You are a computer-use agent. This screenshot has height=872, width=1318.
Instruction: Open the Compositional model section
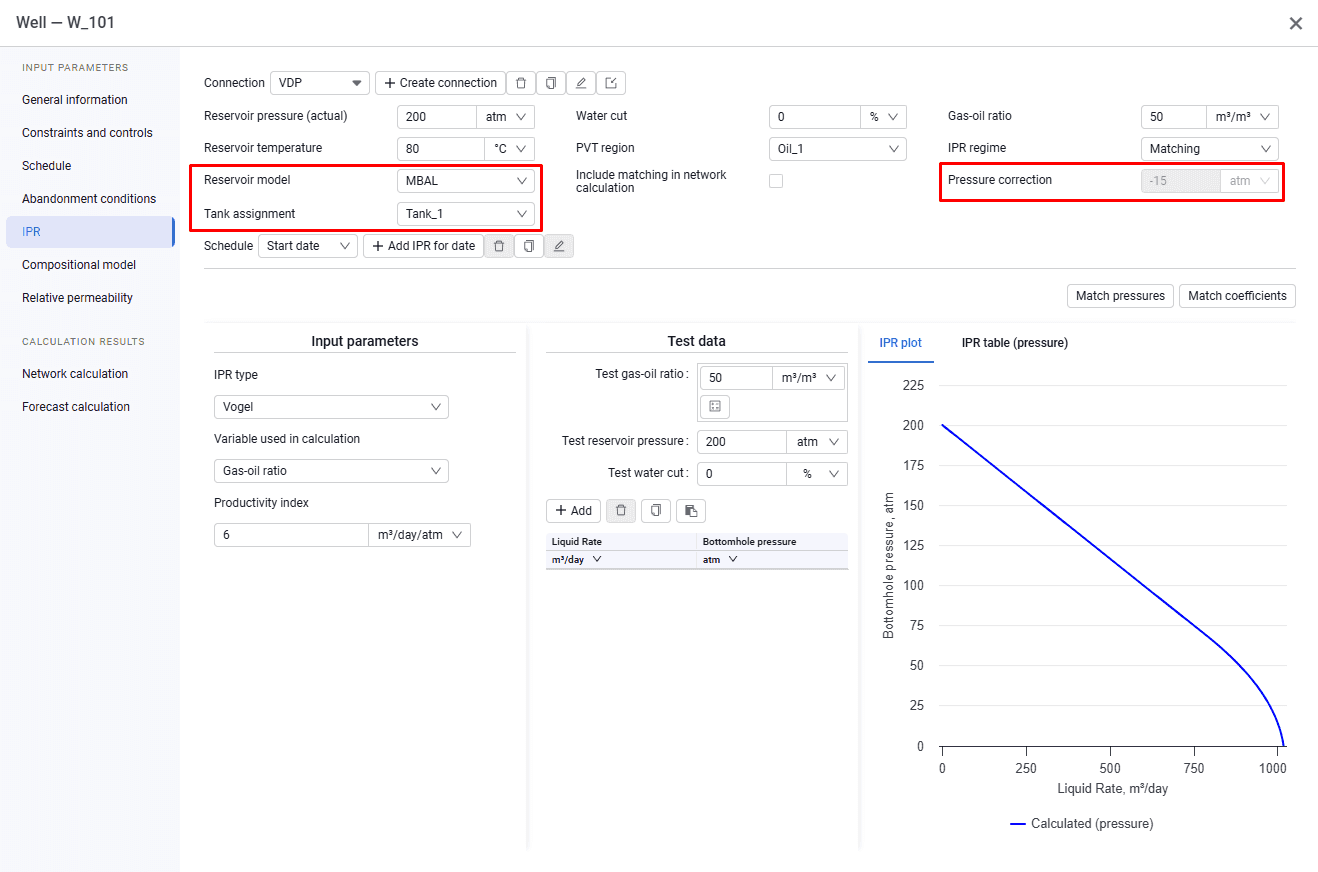pyautogui.click(x=79, y=265)
